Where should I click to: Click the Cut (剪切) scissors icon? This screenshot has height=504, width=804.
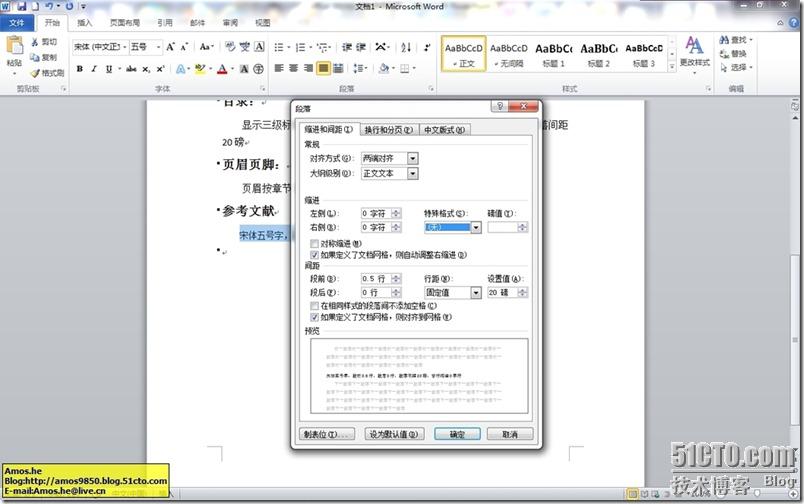pyautogui.click(x=35, y=42)
